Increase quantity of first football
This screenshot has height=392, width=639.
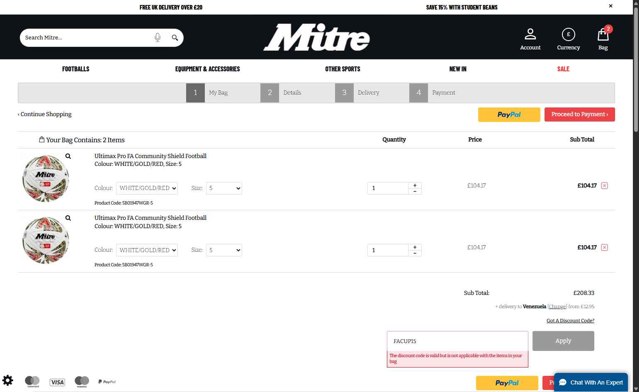click(415, 185)
